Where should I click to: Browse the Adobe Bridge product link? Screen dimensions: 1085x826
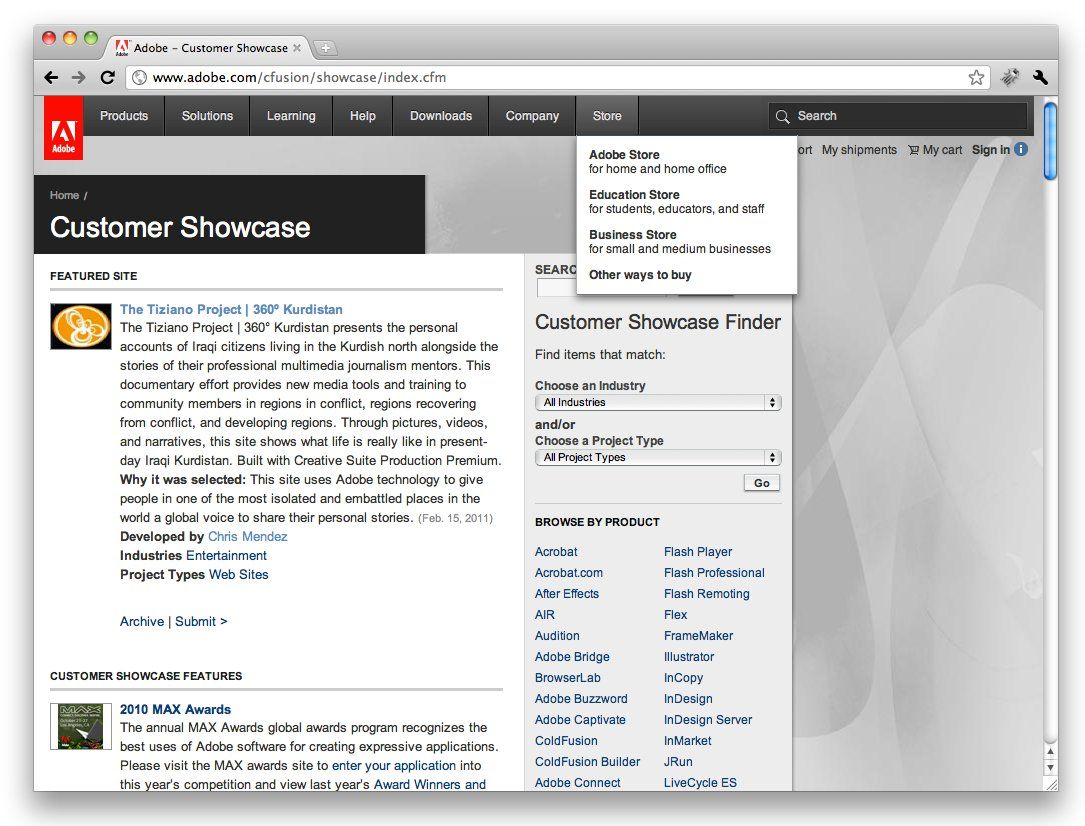click(x=572, y=657)
